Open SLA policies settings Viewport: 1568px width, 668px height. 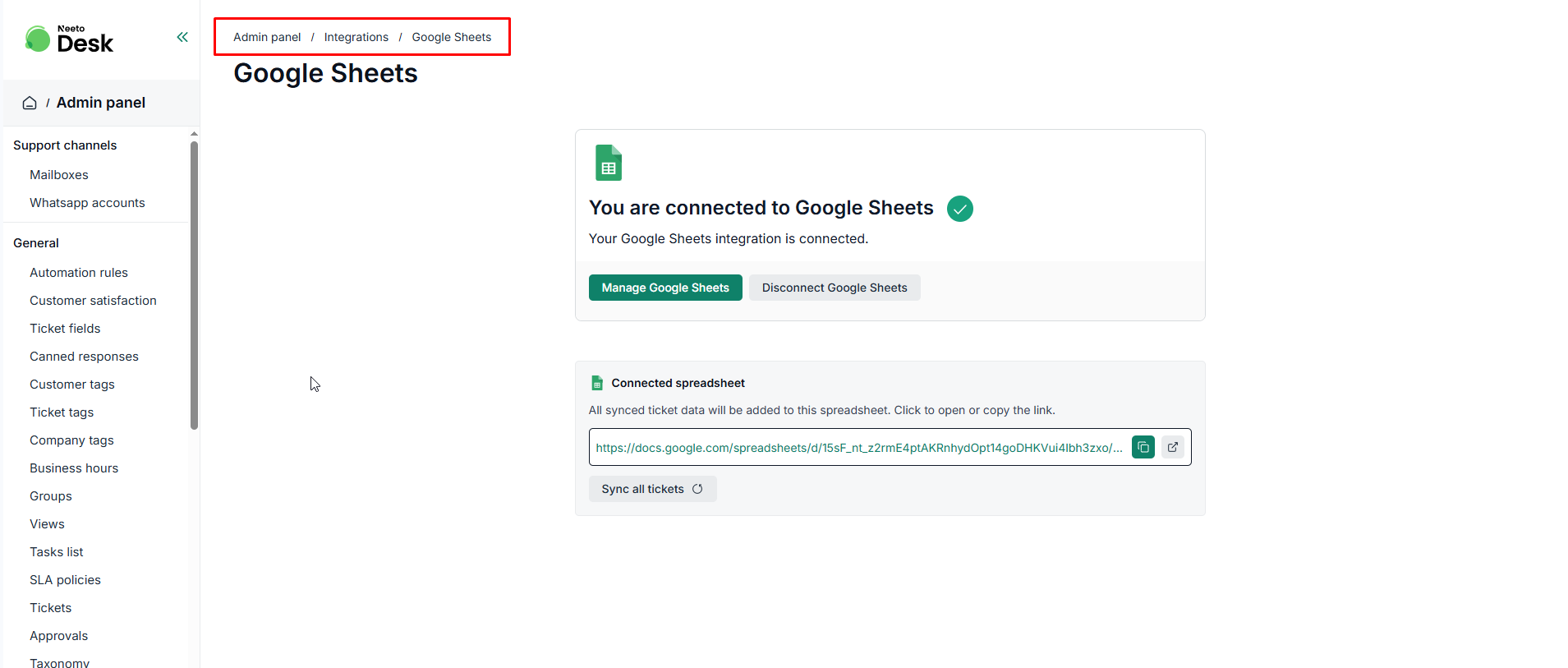pyautogui.click(x=65, y=580)
